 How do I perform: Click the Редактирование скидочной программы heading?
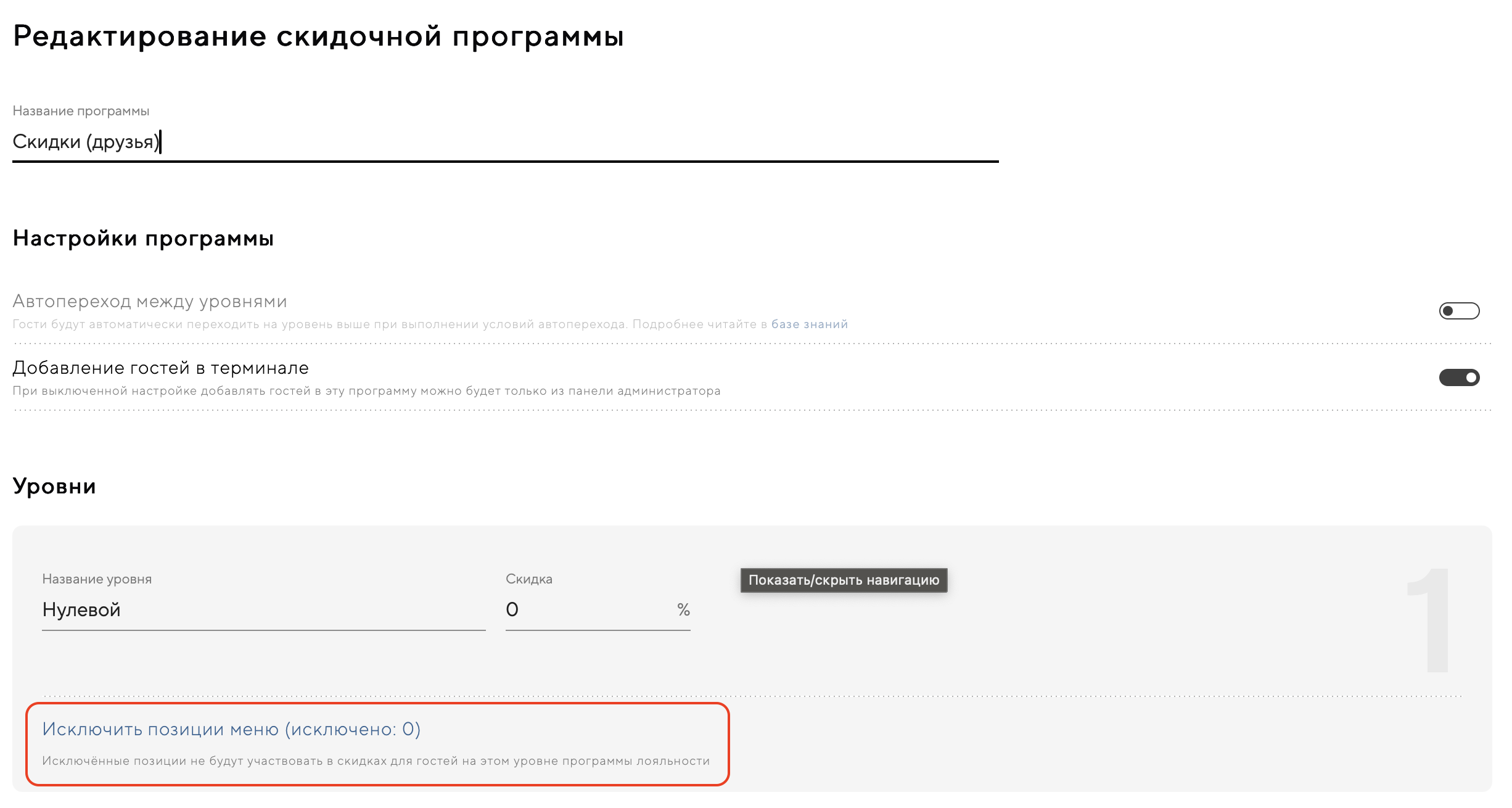click(318, 36)
